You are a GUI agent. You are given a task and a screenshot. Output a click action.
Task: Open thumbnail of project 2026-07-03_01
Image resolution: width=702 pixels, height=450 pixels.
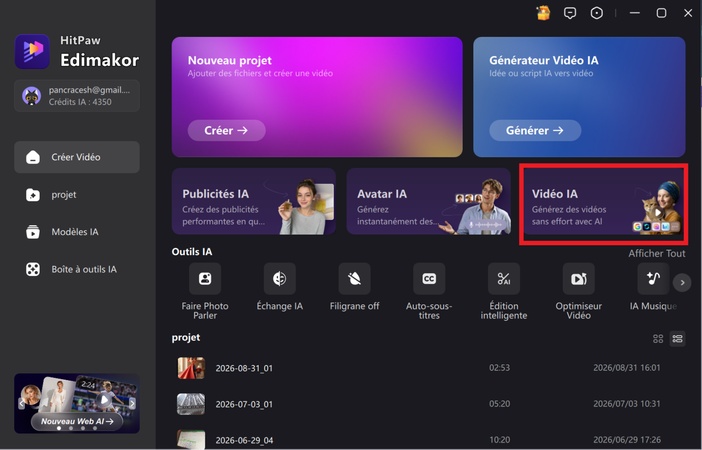[191, 404]
